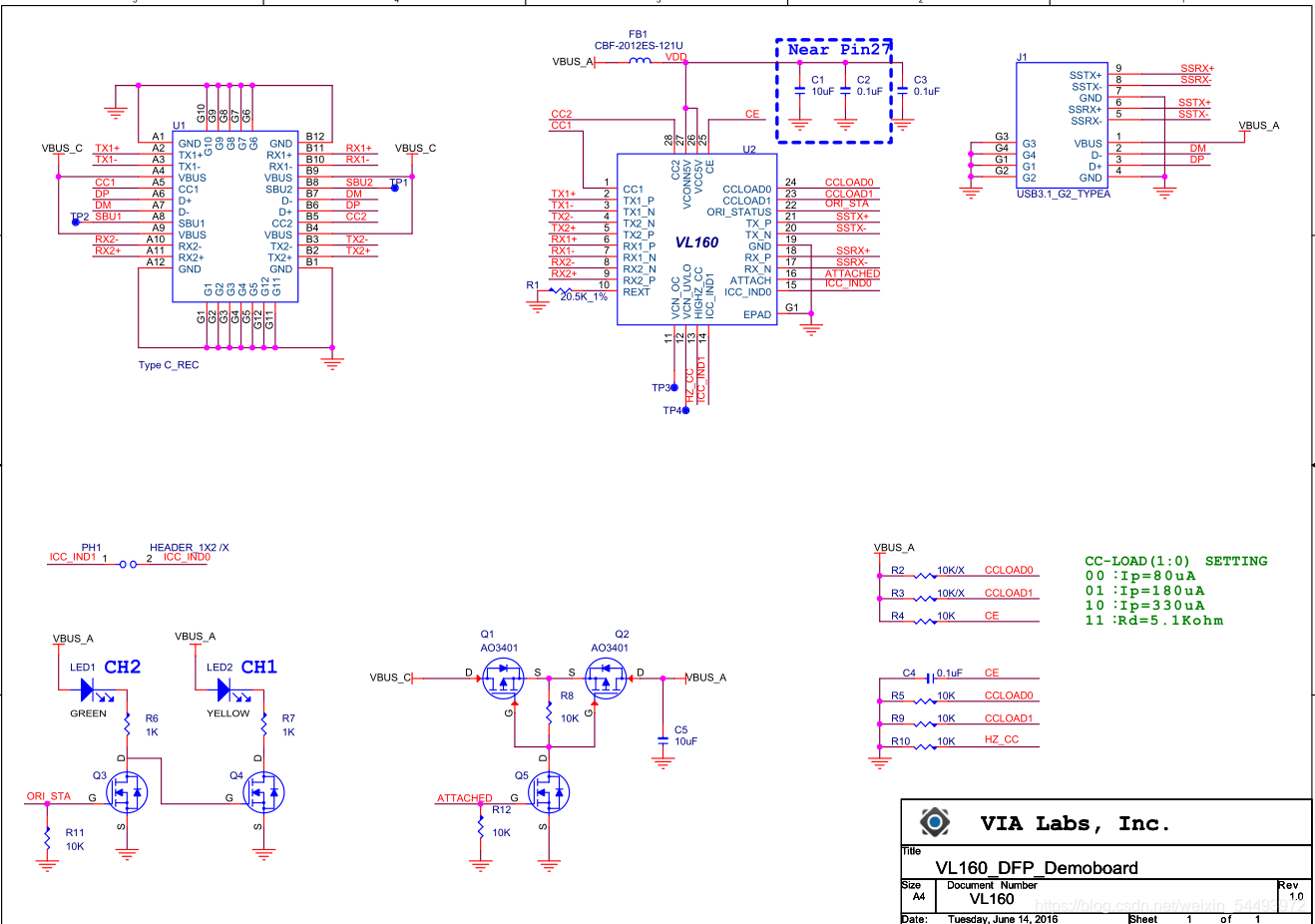The width and height of the screenshot is (1315, 924).
Task: Click the R8 10K resistor symbol
Action: (549, 712)
